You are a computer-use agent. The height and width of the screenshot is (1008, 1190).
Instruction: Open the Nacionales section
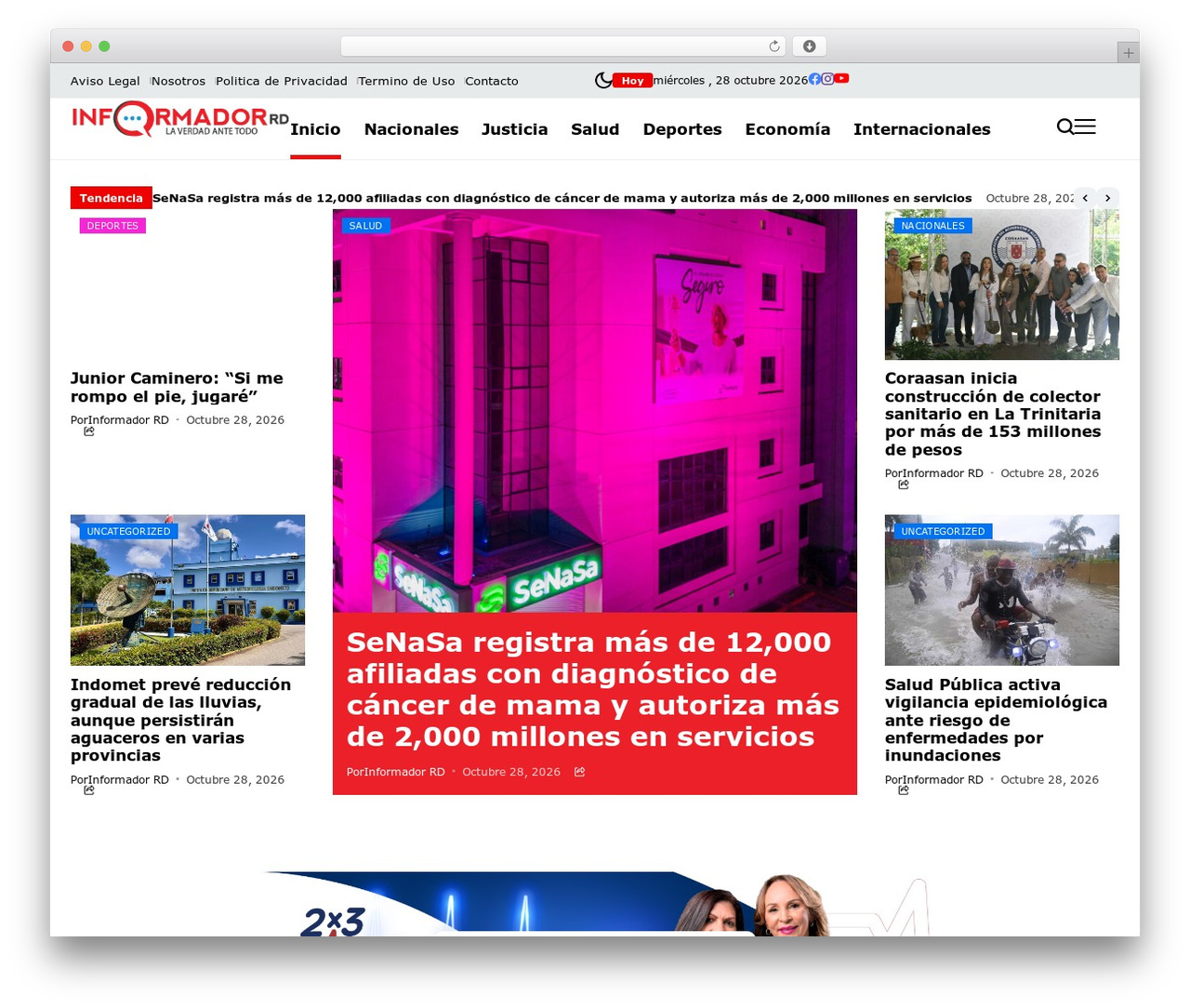coord(412,129)
